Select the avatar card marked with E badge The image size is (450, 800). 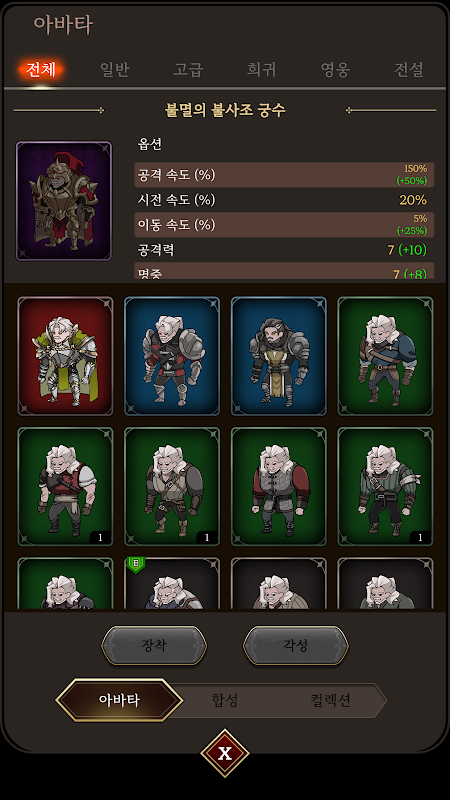pos(172,584)
